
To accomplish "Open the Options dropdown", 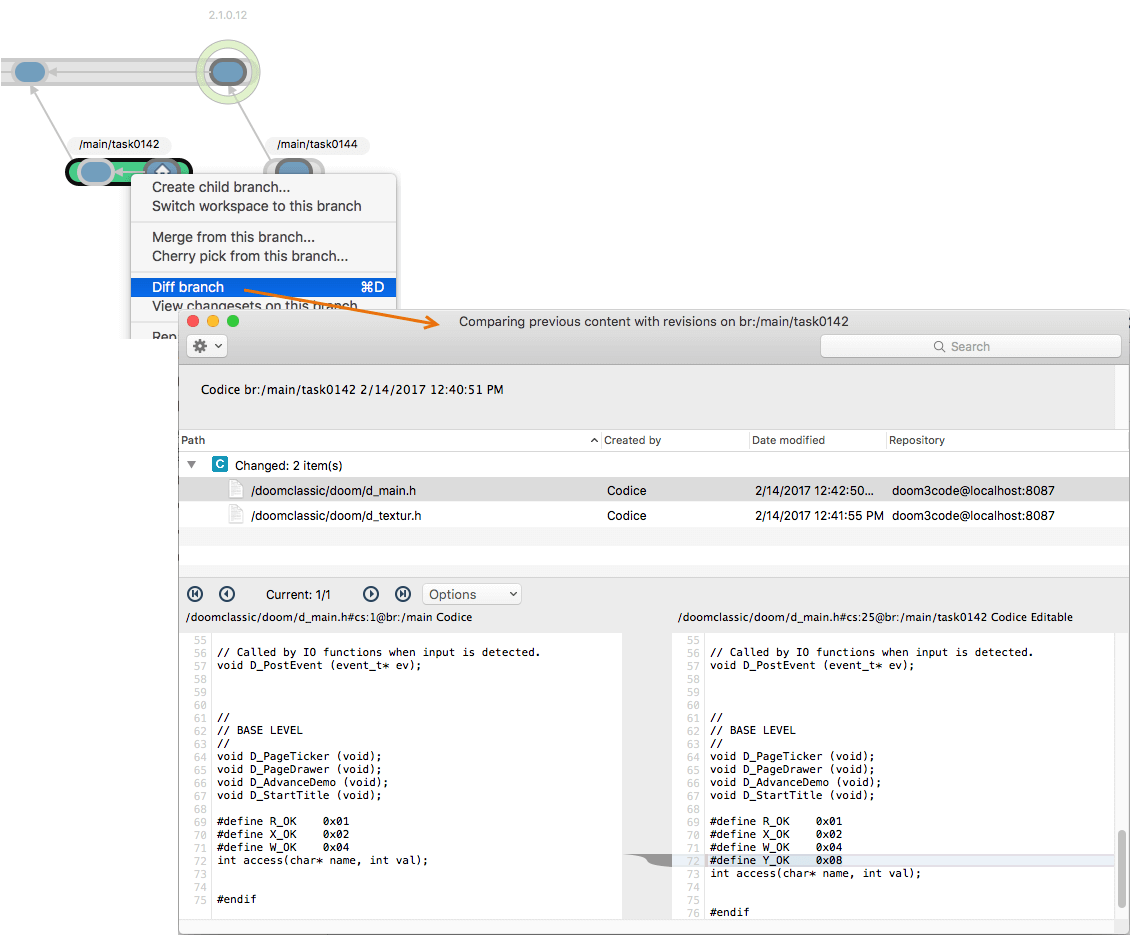I will coord(472,594).
